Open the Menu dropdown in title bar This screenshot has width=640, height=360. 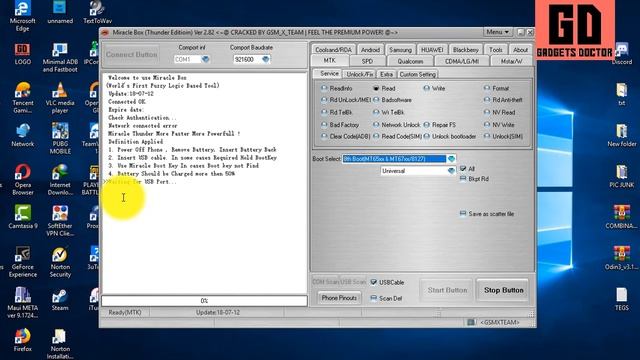pyautogui.click(x=498, y=32)
